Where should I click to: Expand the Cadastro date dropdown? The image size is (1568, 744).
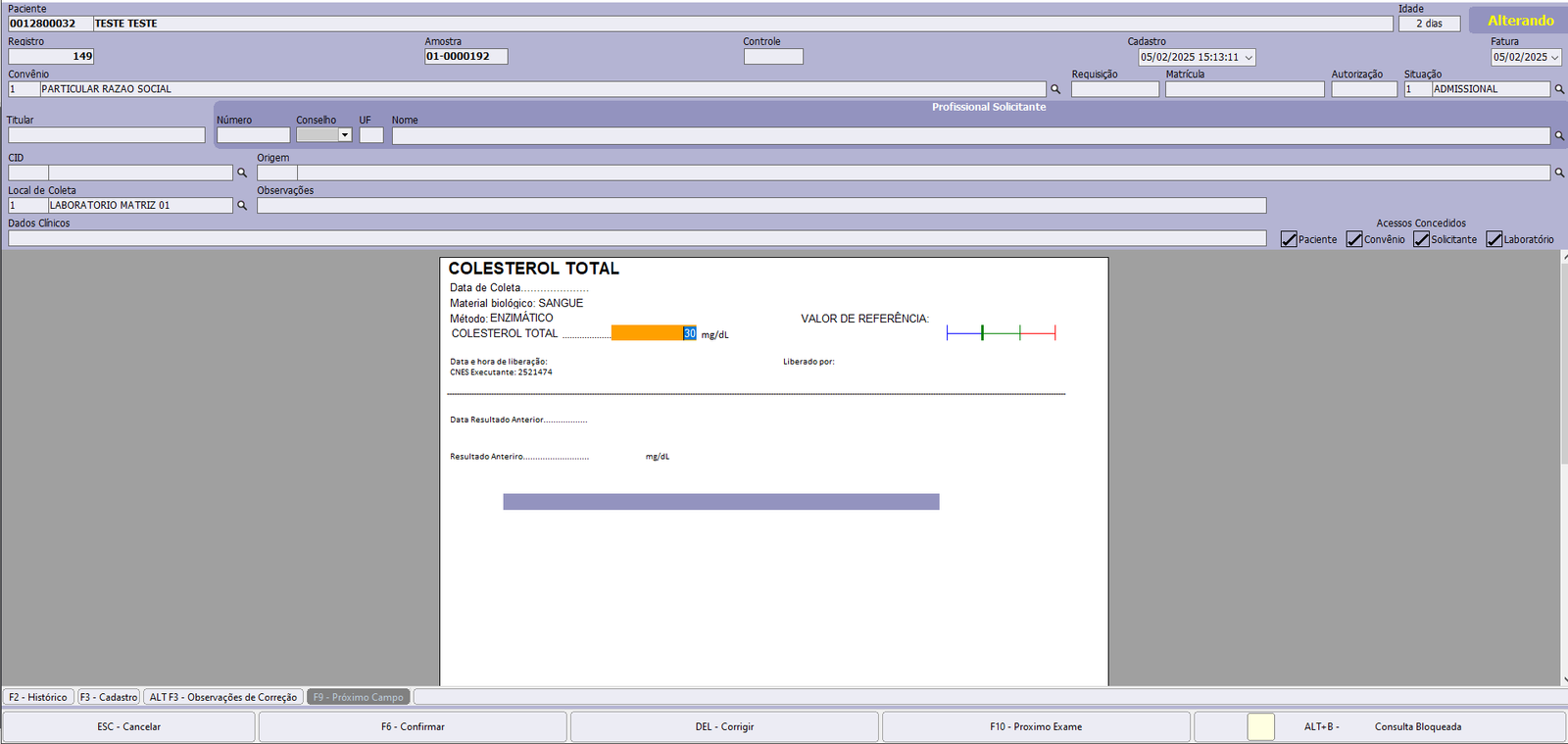pos(1249,58)
